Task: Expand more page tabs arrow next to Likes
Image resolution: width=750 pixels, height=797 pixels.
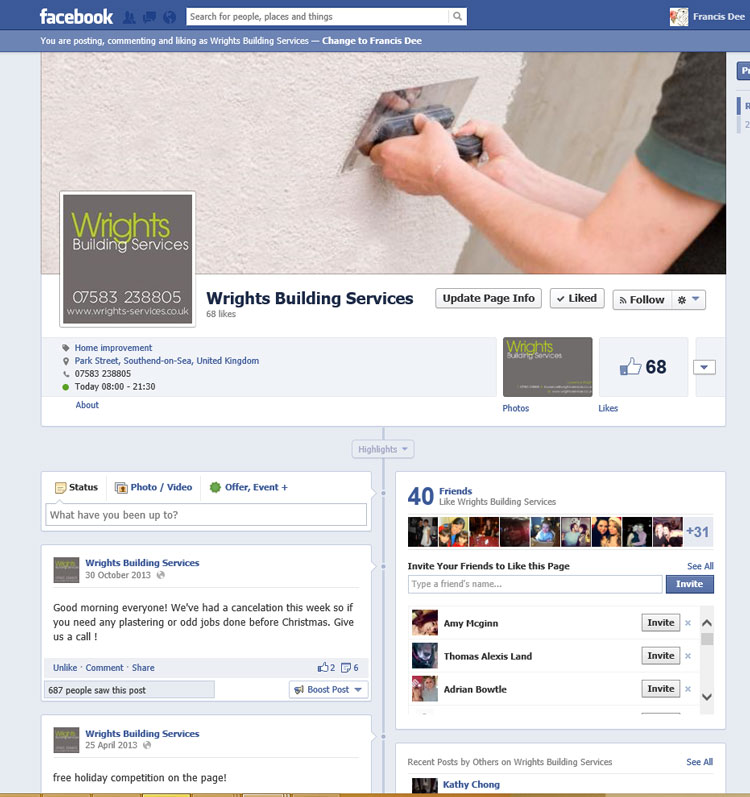Action: (x=704, y=367)
